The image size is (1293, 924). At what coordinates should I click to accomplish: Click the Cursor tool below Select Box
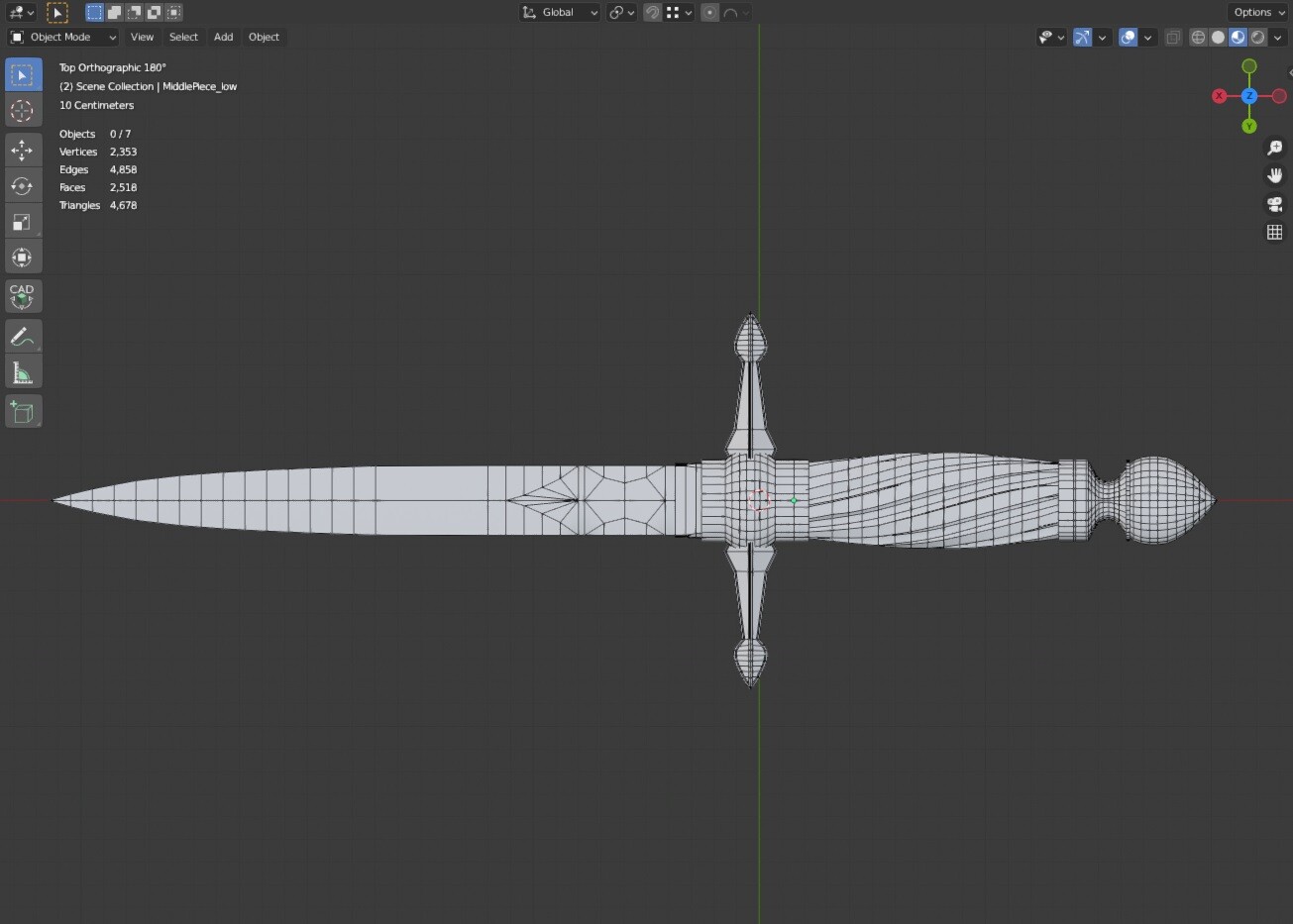(23, 111)
